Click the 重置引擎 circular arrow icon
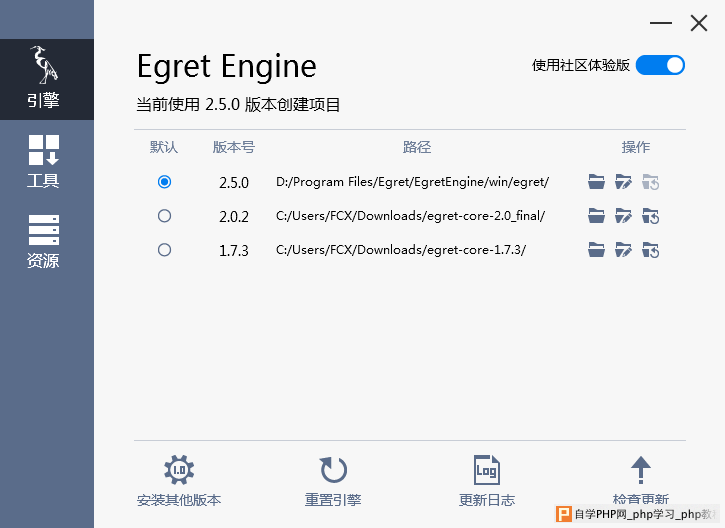This screenshot has width=725, height=528. pos(333,470)
